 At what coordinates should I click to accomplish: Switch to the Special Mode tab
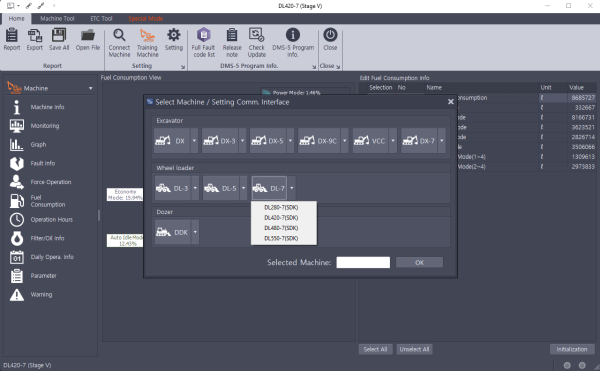click(x=145, y=18)
